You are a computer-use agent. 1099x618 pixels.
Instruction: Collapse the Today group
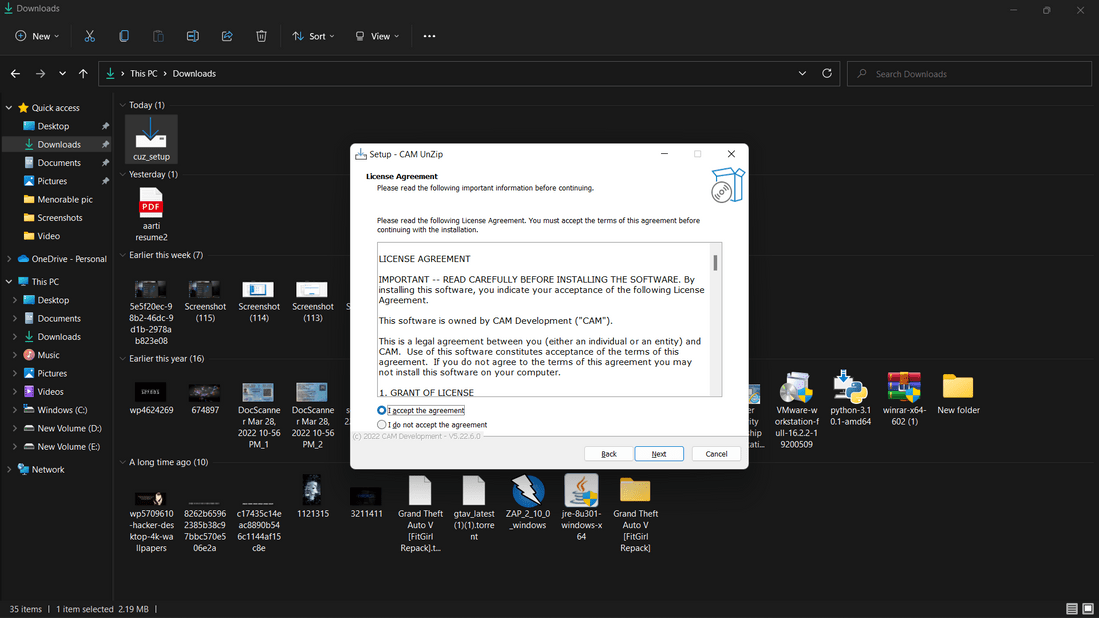pyautogui.click(x=123, y=105)
